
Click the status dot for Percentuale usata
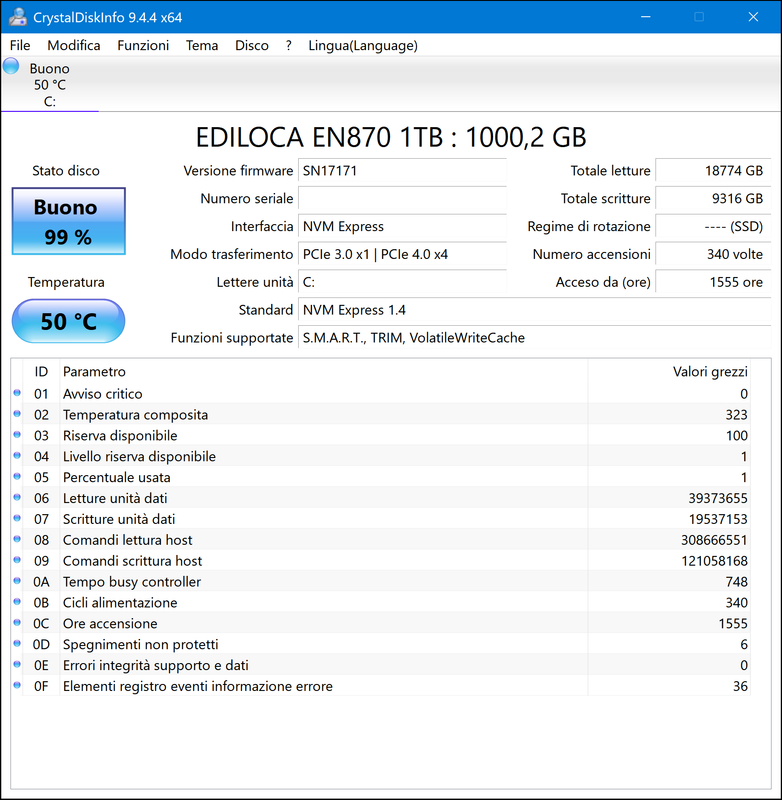[17, 477]
